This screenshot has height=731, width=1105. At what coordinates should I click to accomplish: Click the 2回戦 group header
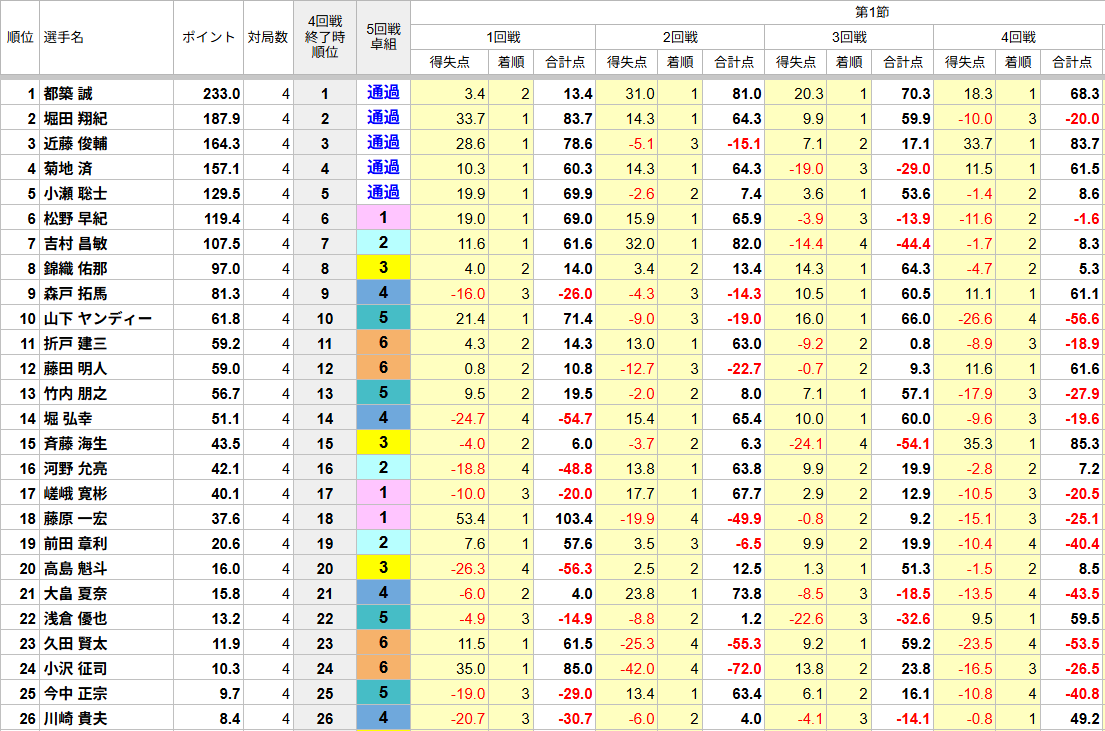[680, 37]
